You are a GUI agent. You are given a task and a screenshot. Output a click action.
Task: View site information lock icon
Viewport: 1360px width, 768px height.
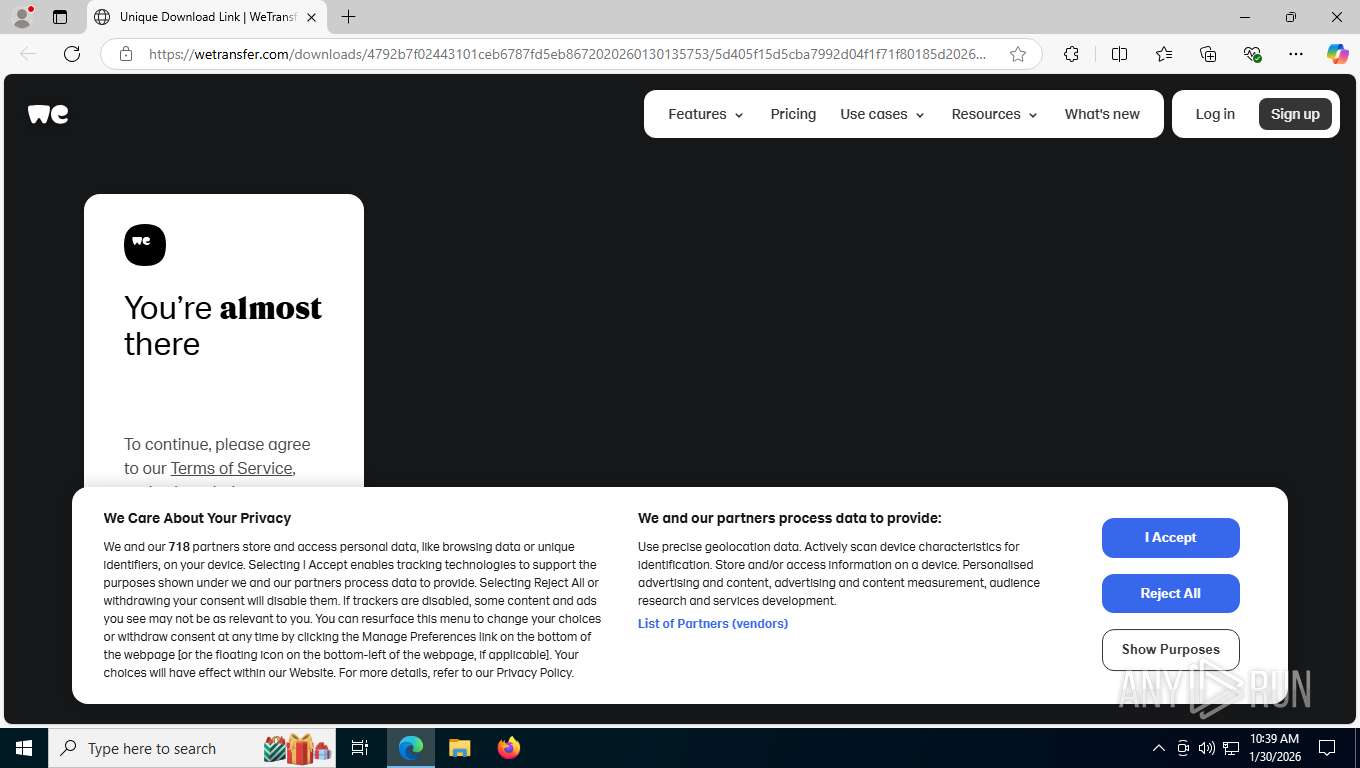pos(126,54)
